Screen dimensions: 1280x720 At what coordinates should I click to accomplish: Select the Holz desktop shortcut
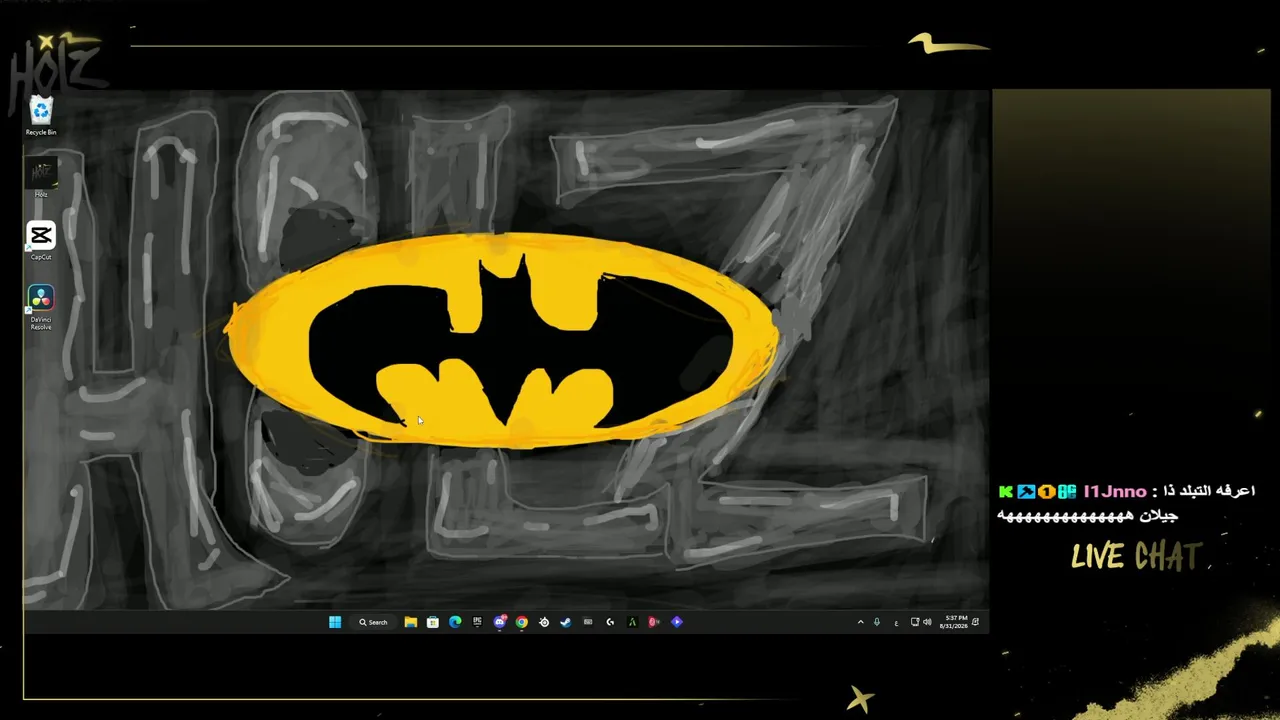pyautogui.click(x=41, y=179)
